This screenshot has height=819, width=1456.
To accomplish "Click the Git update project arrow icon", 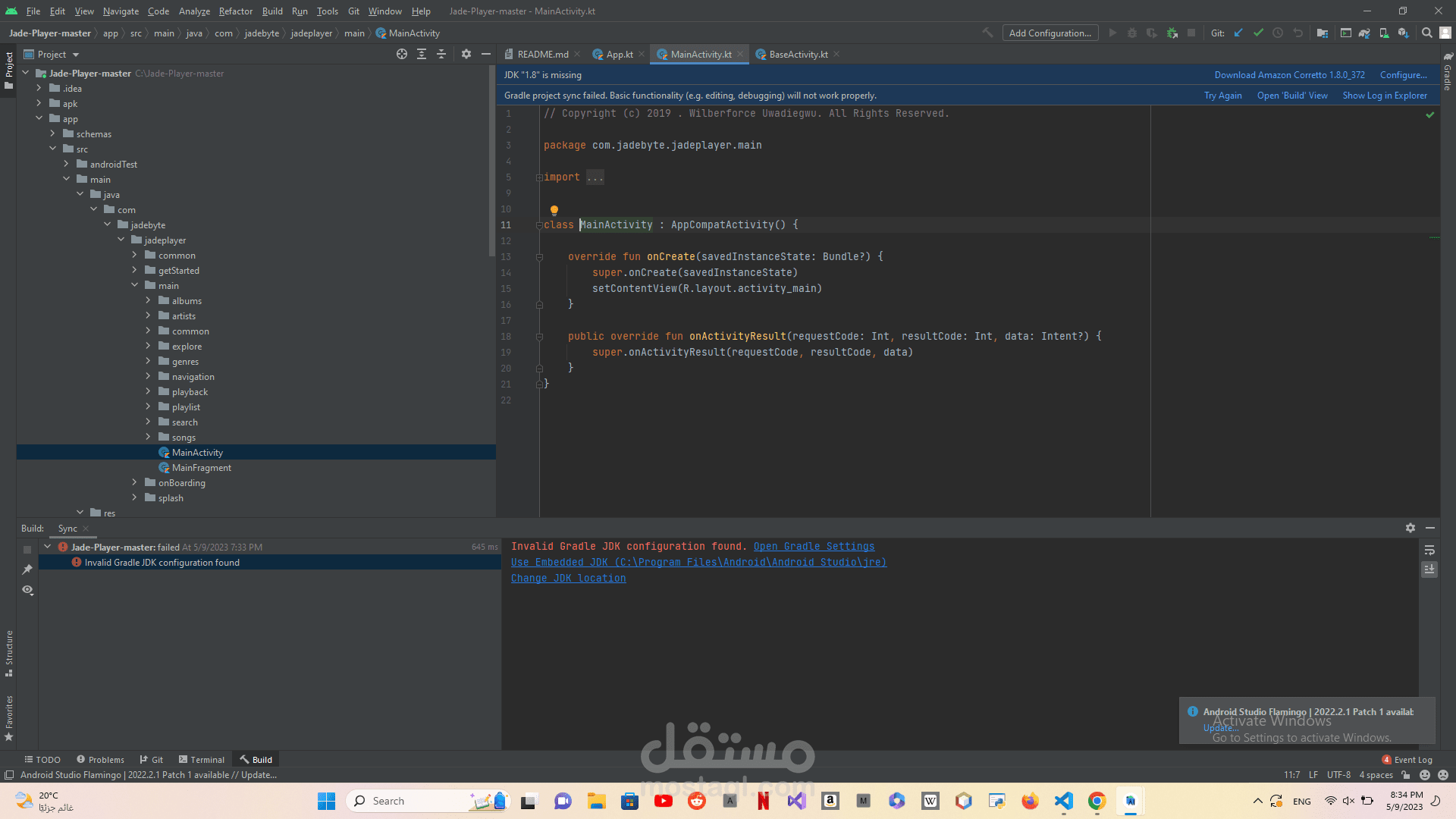I will pos(1238,33).
